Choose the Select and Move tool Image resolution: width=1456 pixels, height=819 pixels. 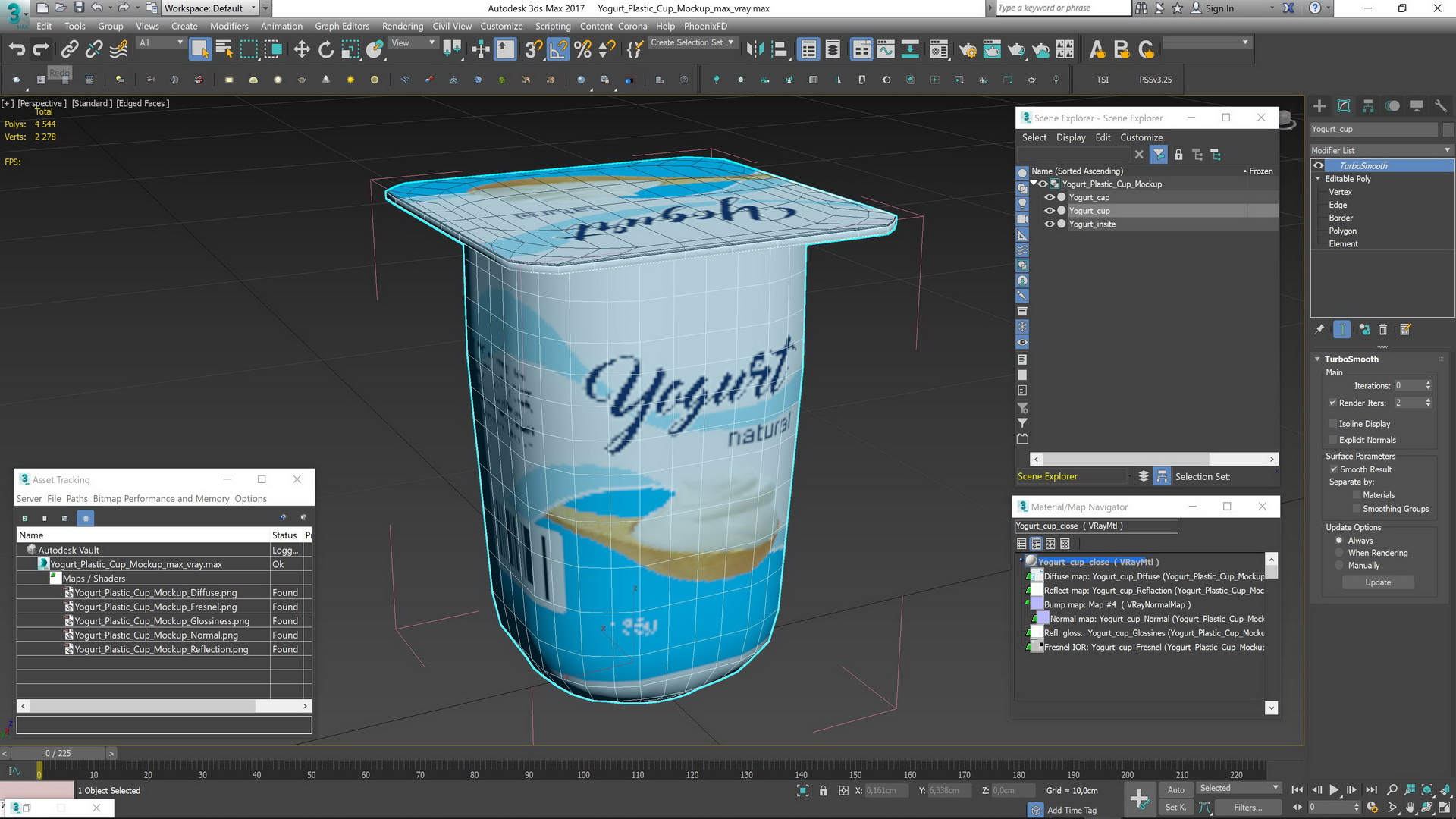click(301, 50)
